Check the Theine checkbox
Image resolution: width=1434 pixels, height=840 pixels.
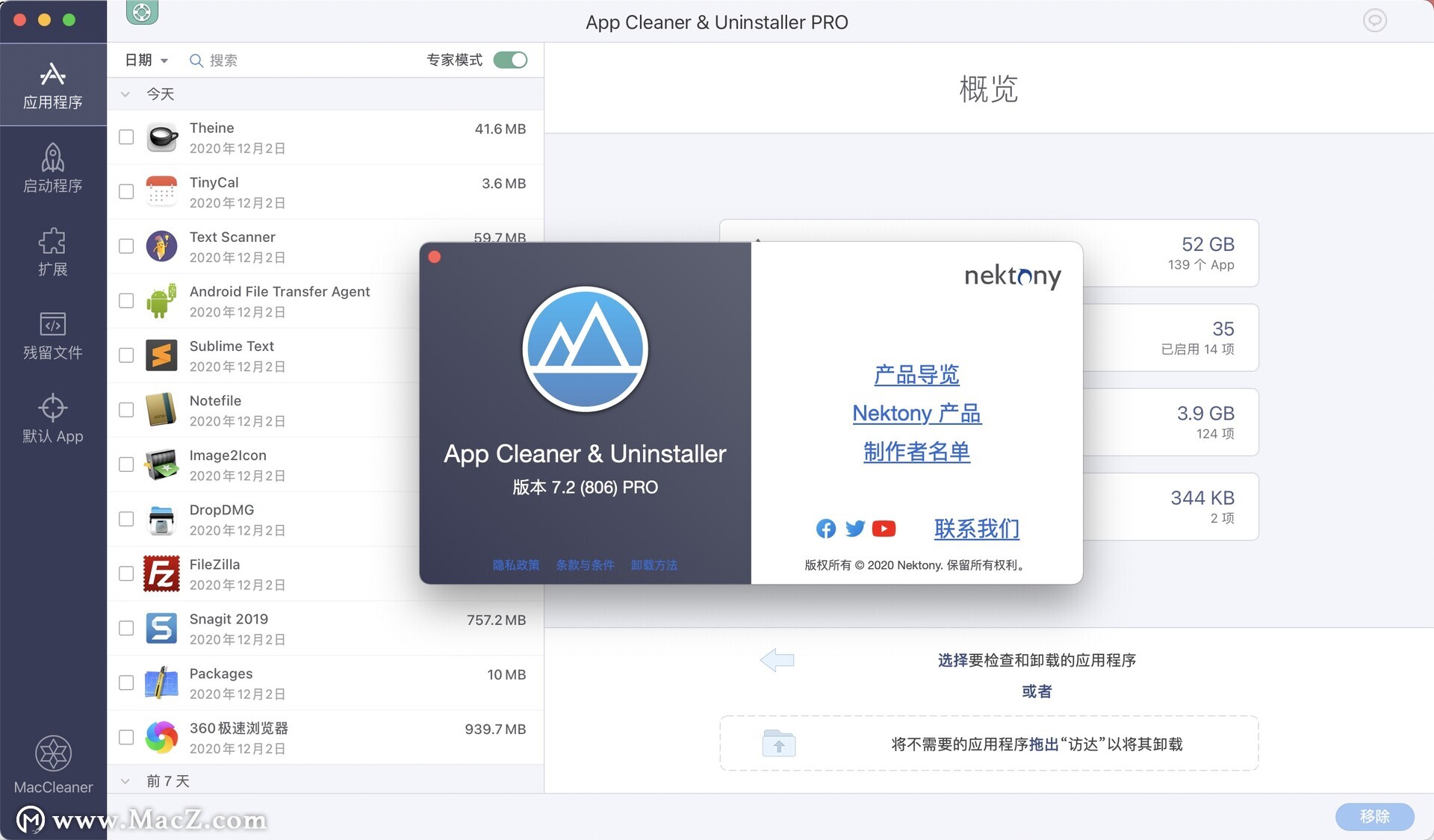point(126,137)
